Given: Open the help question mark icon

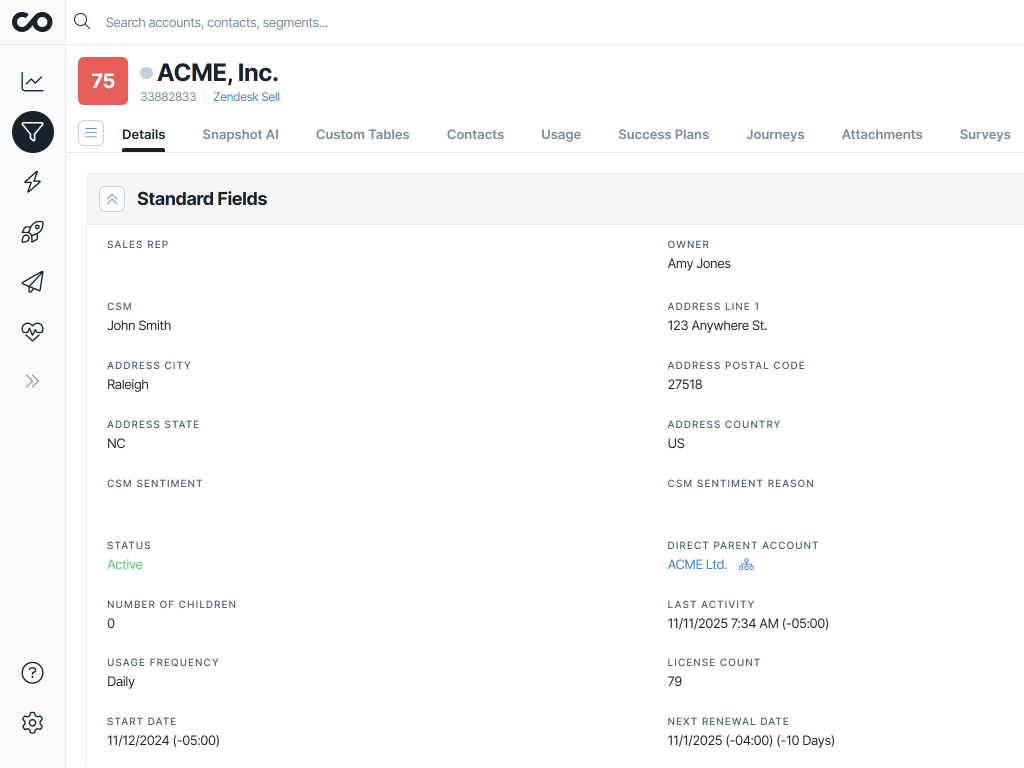Looking at the screenshot, I should pyautogui.click(x=32, y=673).
